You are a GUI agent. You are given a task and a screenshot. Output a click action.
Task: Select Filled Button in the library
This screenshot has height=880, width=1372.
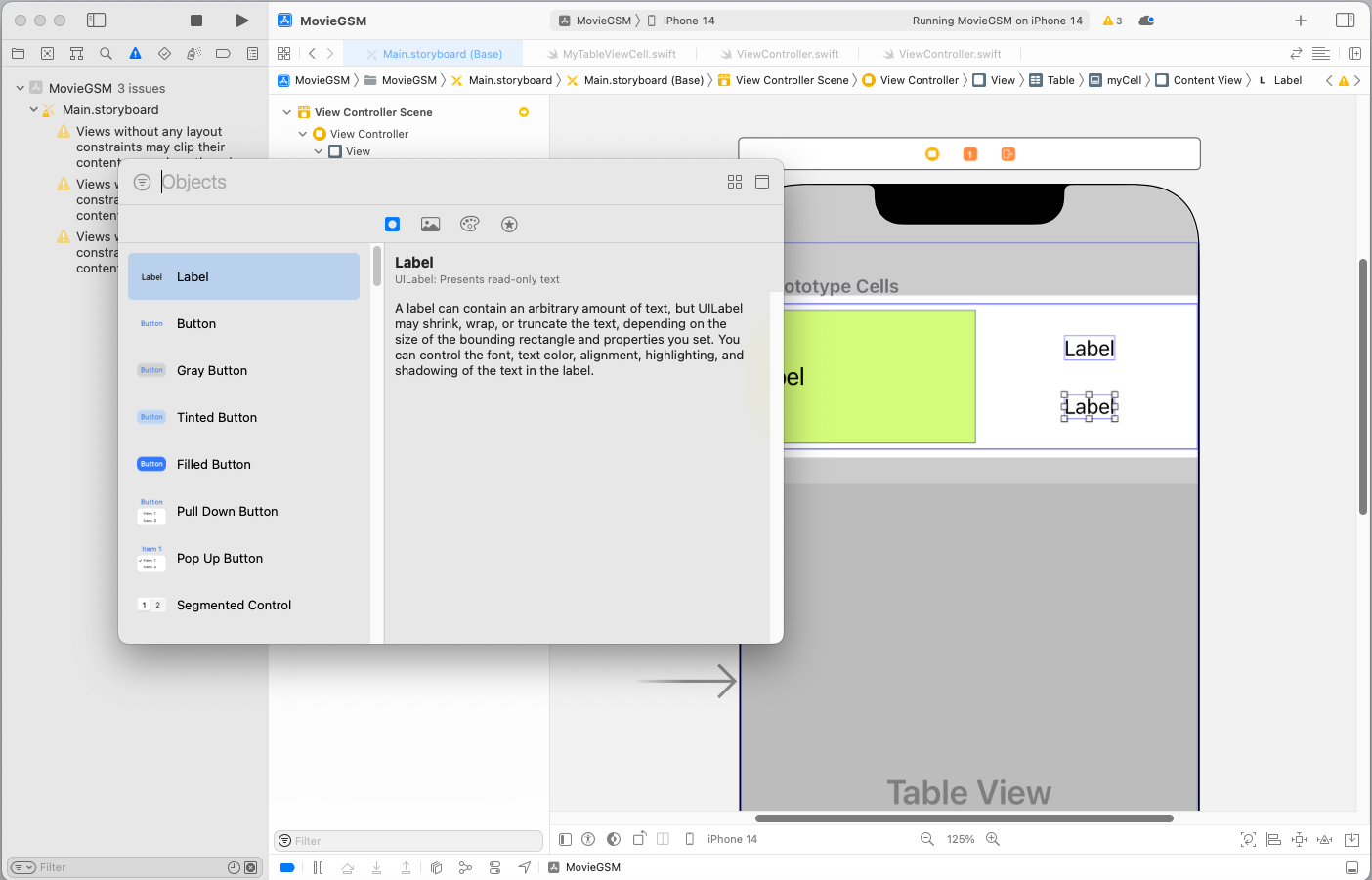pyautogui.click(x=243, y=464)
